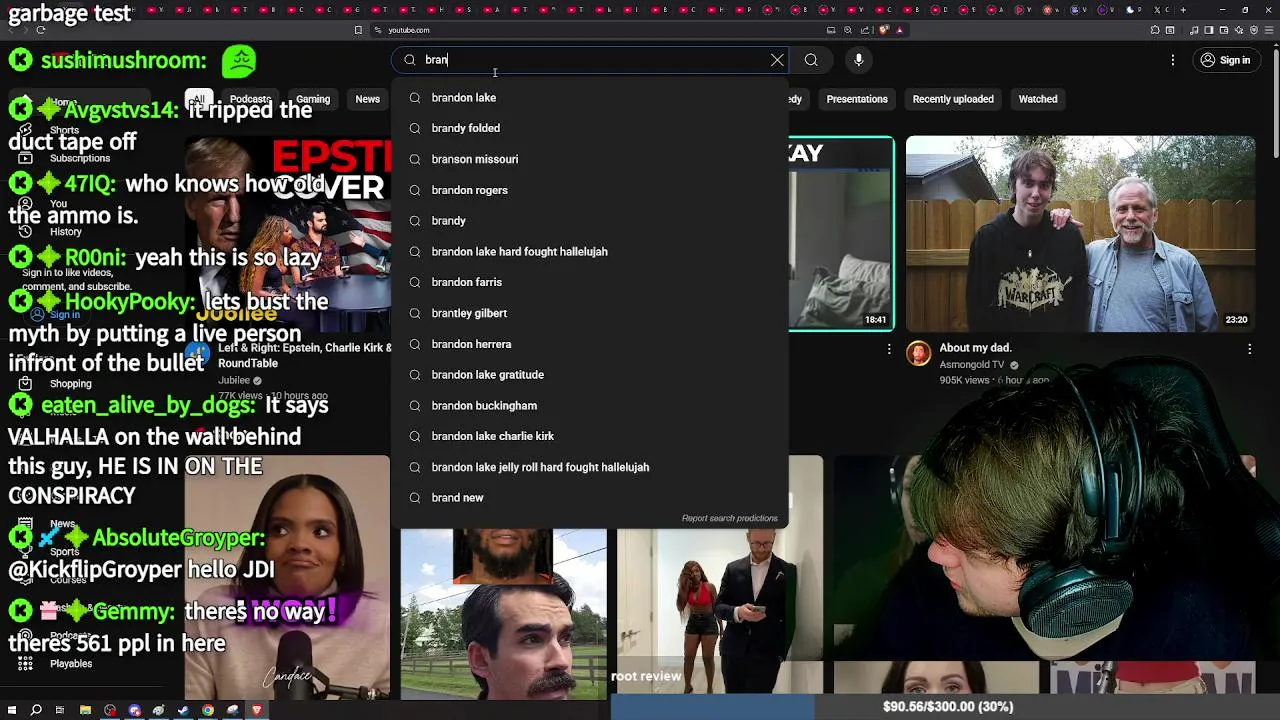
Task: Click the browser address bar showing youtube.com
Action: [600, 30]
